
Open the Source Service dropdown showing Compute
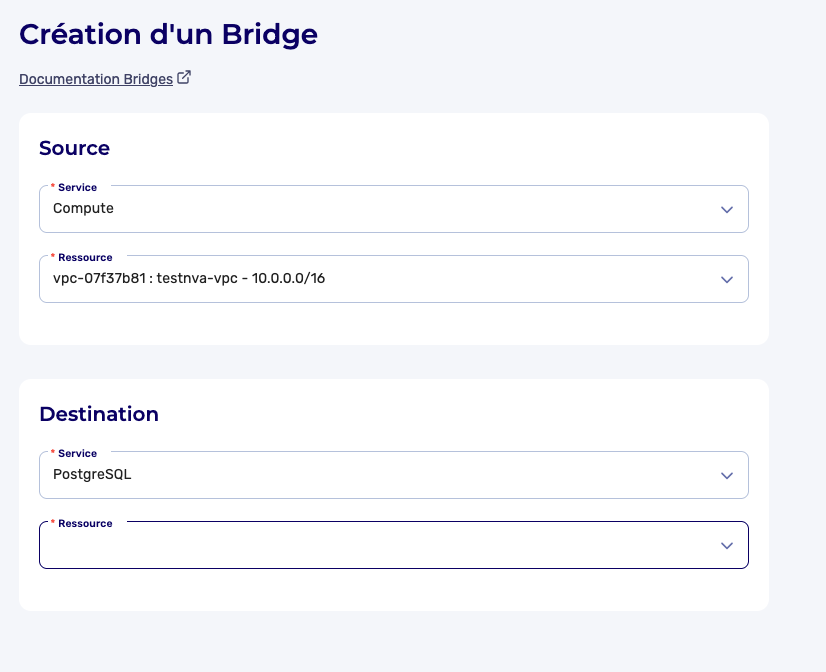394,209
